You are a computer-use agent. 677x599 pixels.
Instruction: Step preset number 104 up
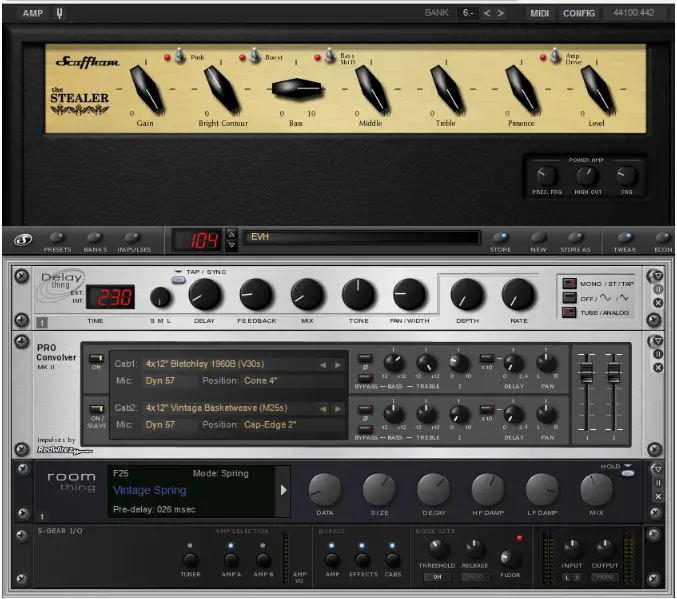(x=232, y=235)
